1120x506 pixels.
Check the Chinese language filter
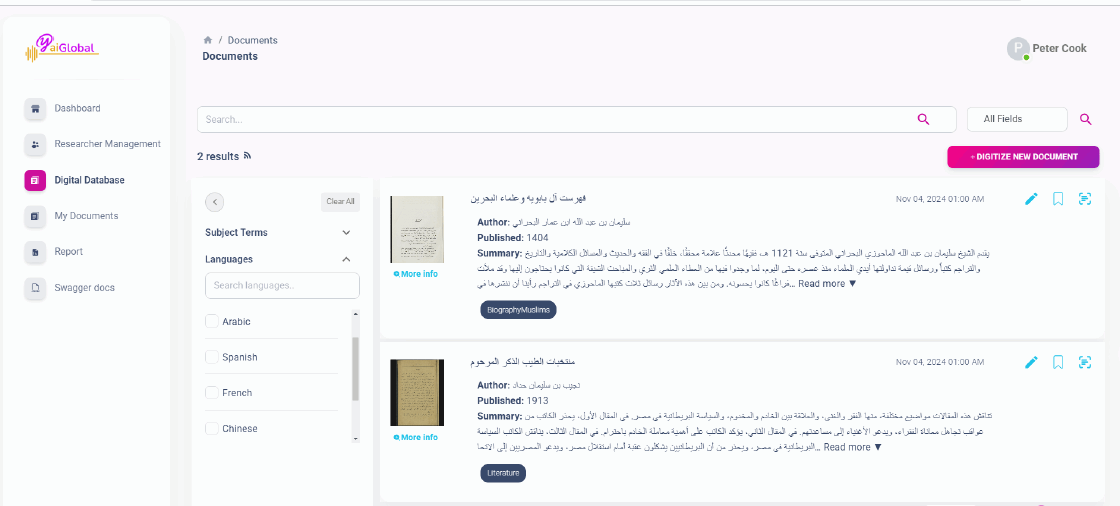pos(211,428)
